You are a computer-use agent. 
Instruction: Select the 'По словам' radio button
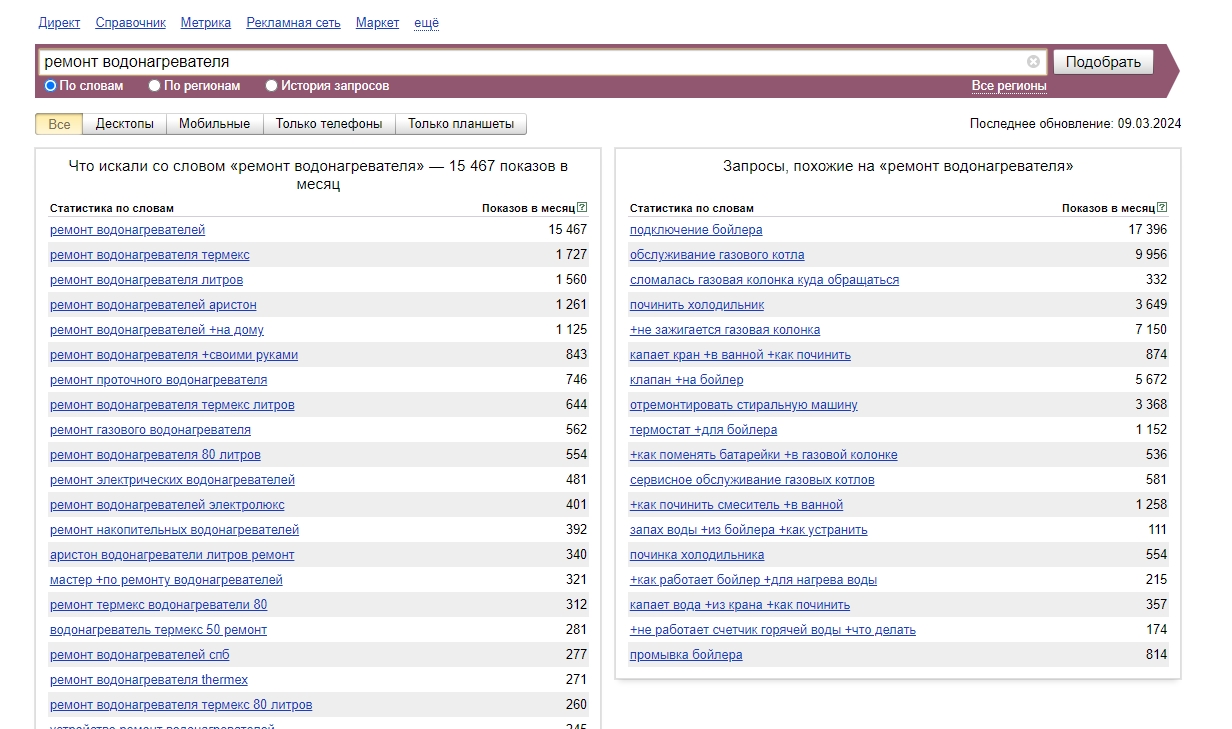click(x=51, y=86)
